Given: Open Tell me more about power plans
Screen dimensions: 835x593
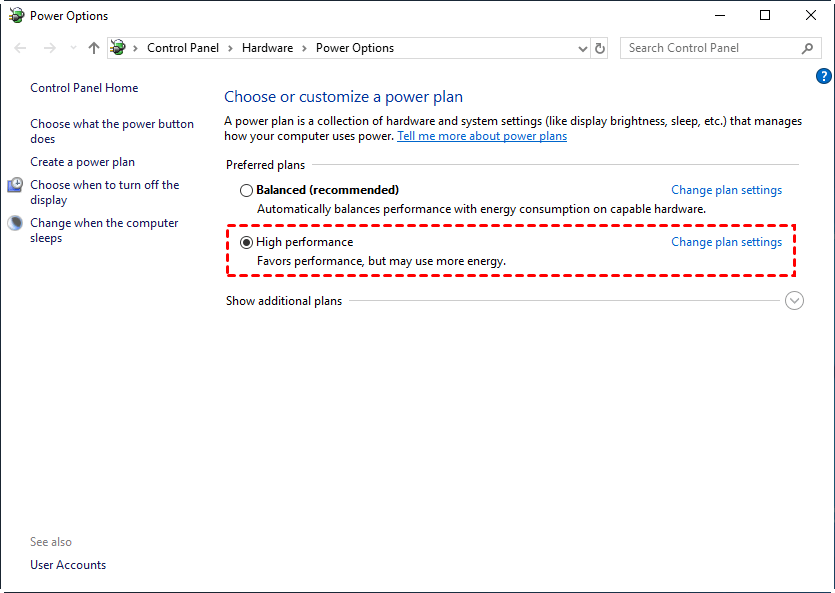Looking at the screenshot, I should [482, 136].
